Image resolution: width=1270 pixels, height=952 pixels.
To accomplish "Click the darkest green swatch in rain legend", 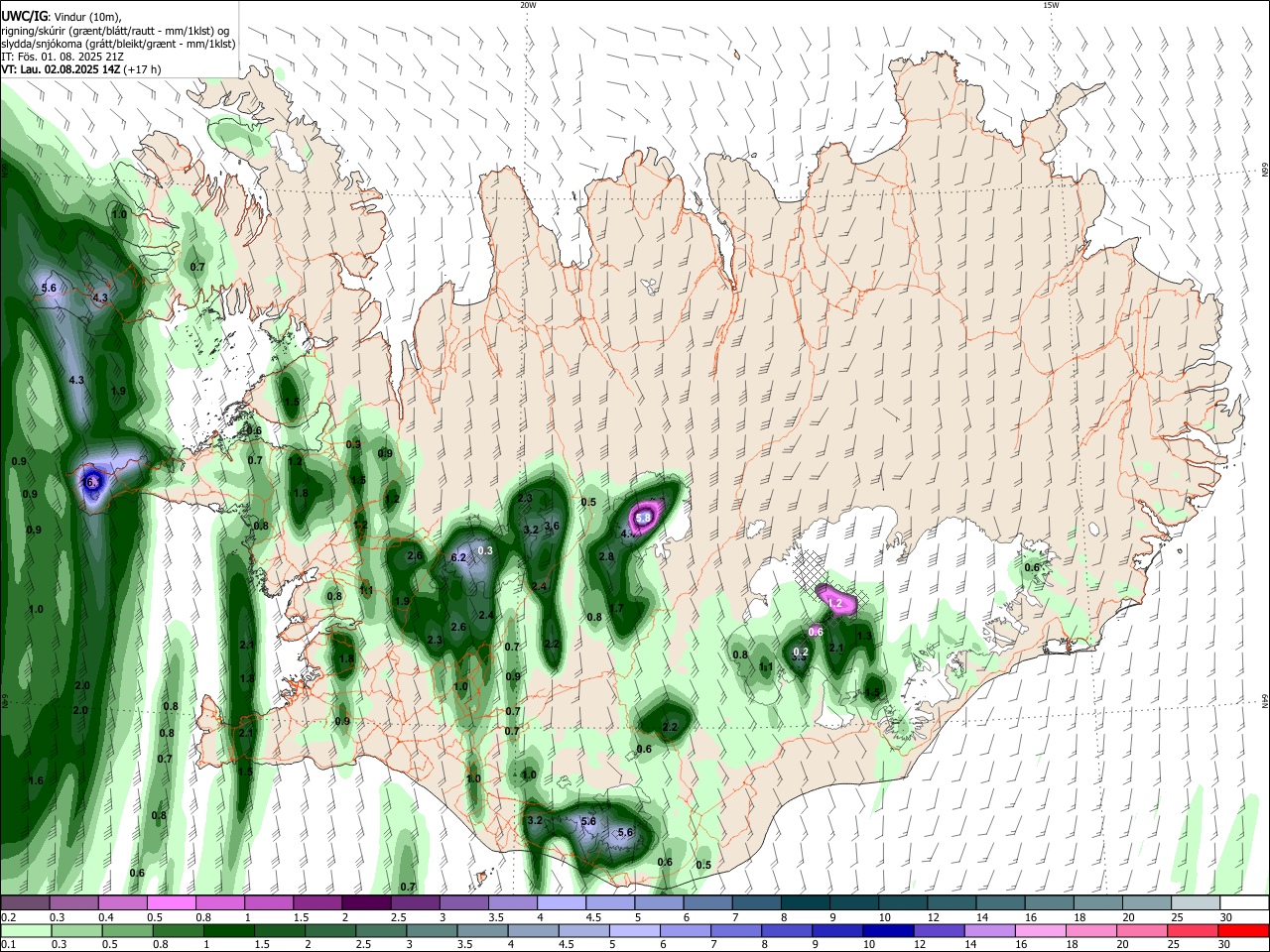I will pos(228,931).
